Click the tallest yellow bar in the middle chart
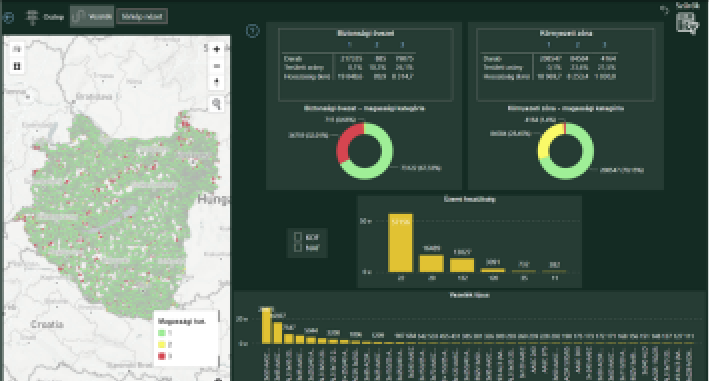Screen dimensions: 709x381 pos(401,243)
